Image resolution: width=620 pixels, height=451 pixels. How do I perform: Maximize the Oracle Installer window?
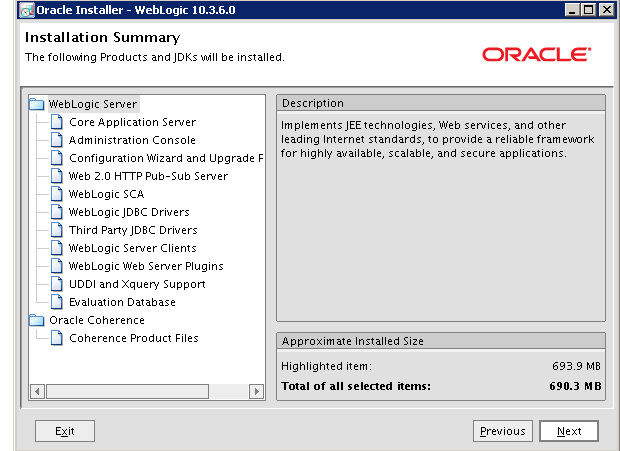(x=589, y=10)
